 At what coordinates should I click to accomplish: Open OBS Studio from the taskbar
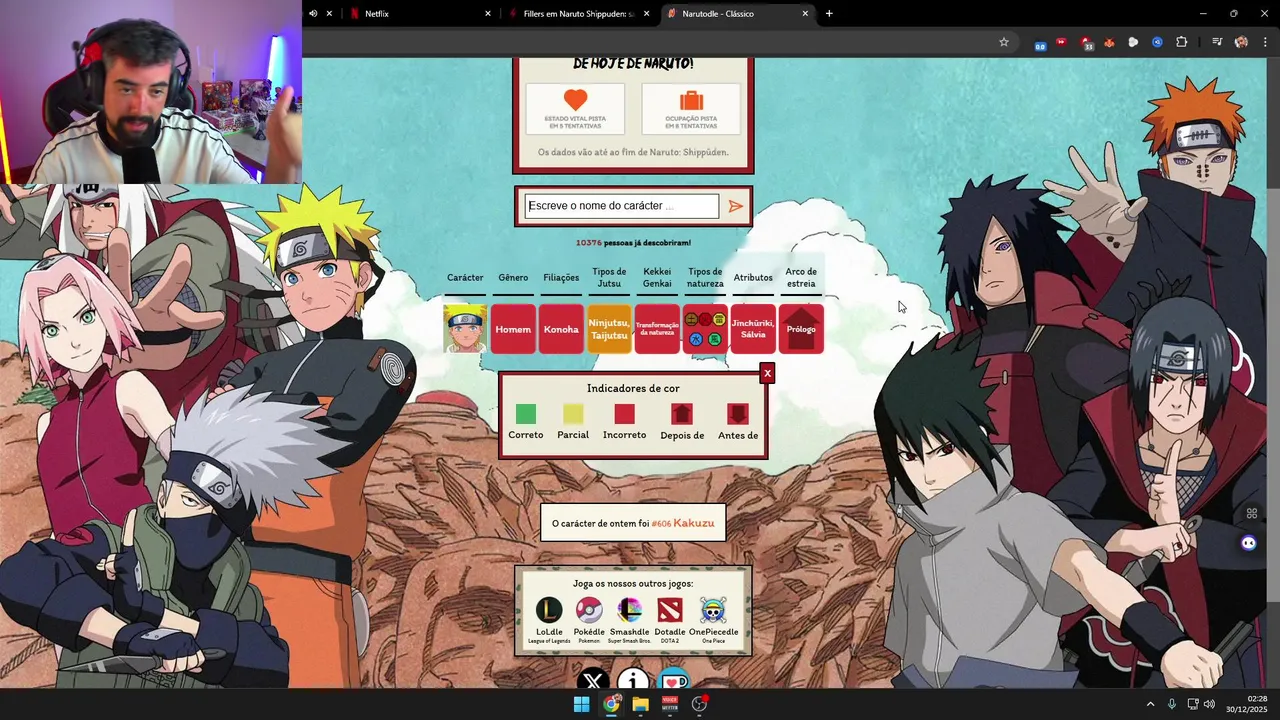tap(699, 704)
